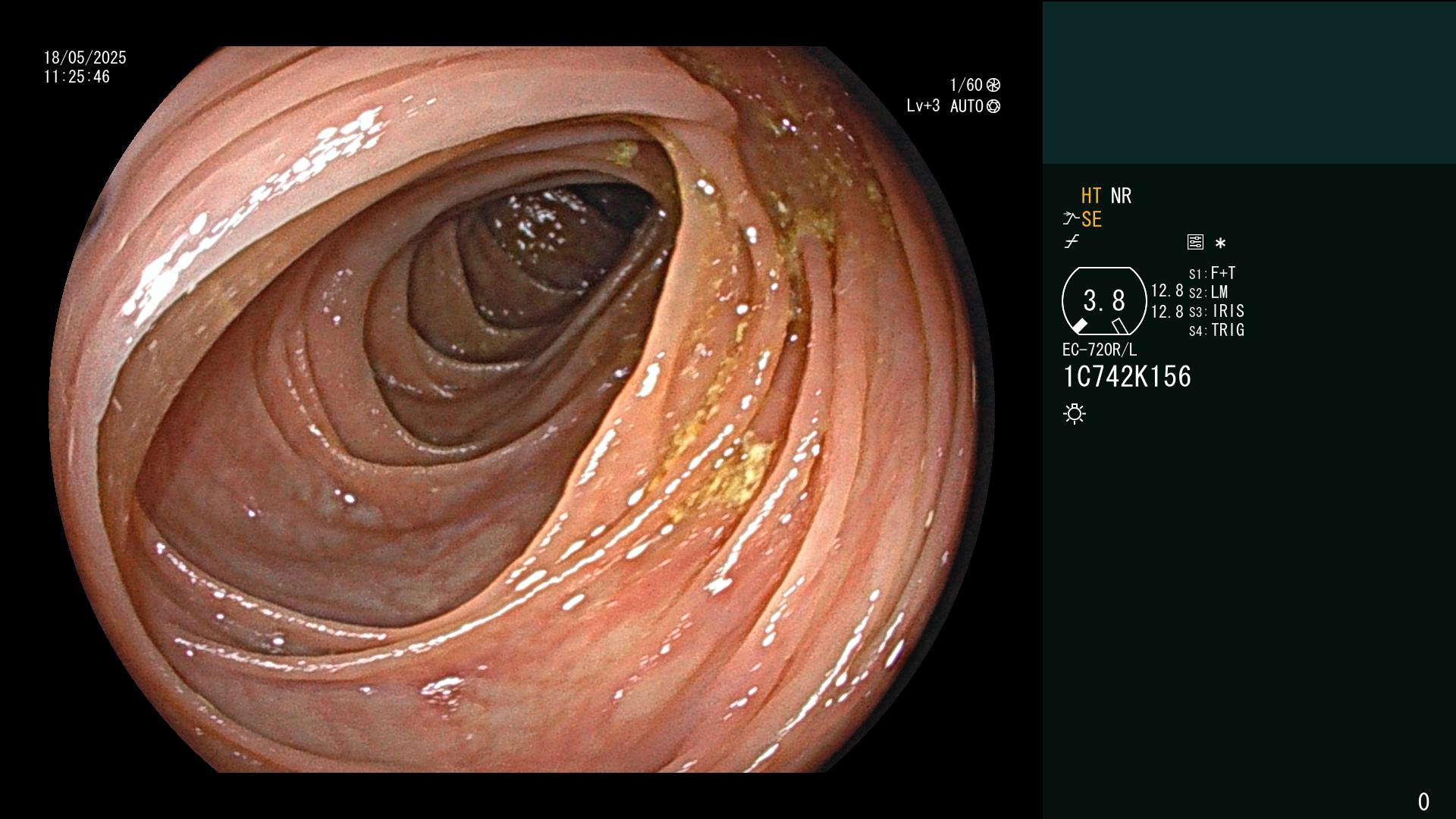This screenshot has width=1456, height=819.
Task: Click the S3 switch assignment IRIS
Action: tap(1216, 311)
